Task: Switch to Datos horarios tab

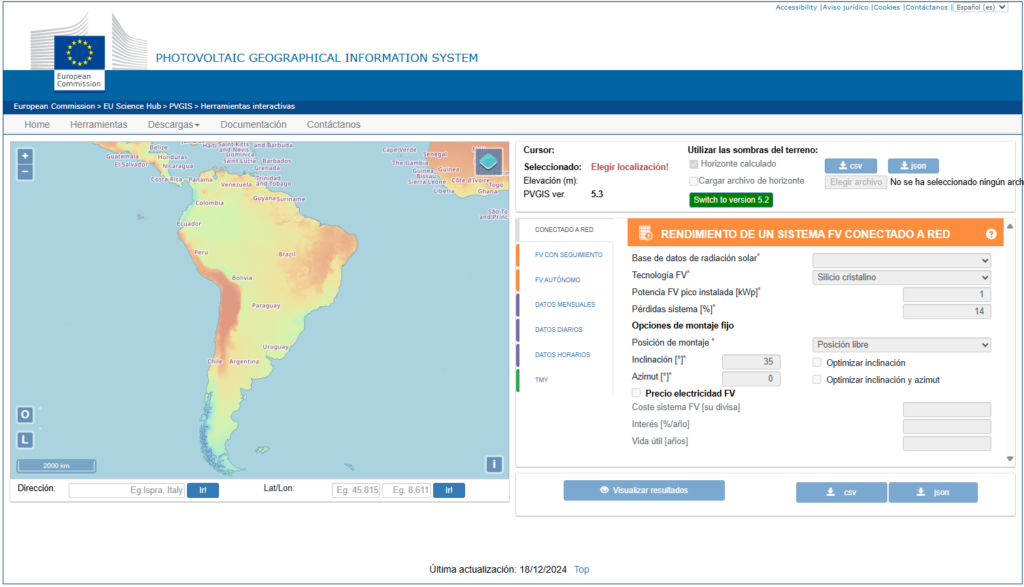Action: pos(562,355)
